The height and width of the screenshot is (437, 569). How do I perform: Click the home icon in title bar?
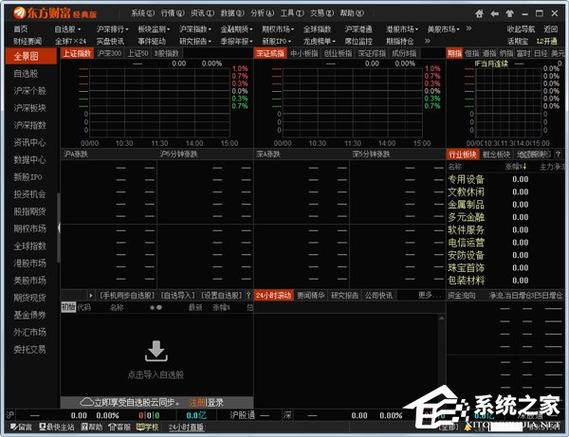pyautogui.click(x=479, y=14)
